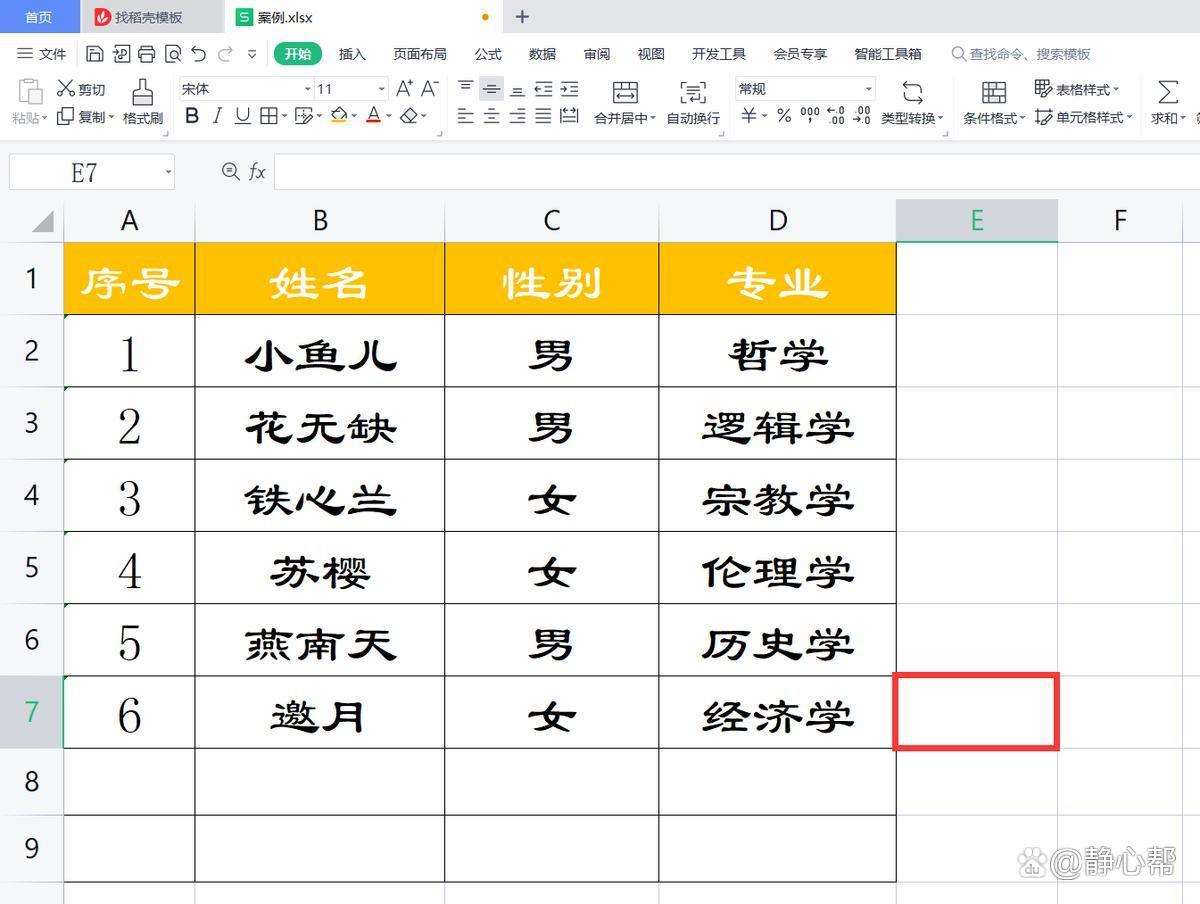Viewport: 1200px width, 904px height.
Task: Open the currency (¥) format dropdown arrow
Action: [765, 117]
